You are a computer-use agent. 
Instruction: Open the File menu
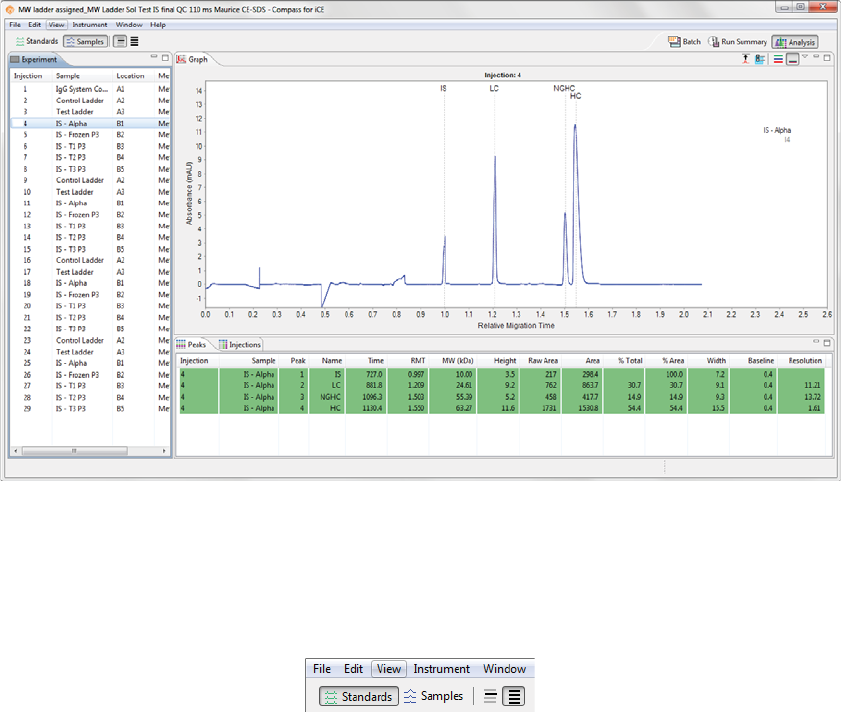(x=15, y=24)
